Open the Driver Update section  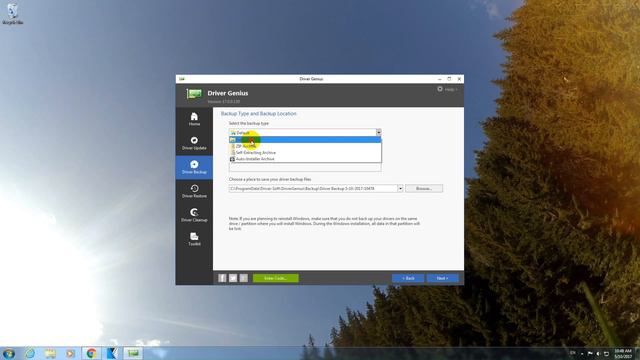[x=194, y=143]
